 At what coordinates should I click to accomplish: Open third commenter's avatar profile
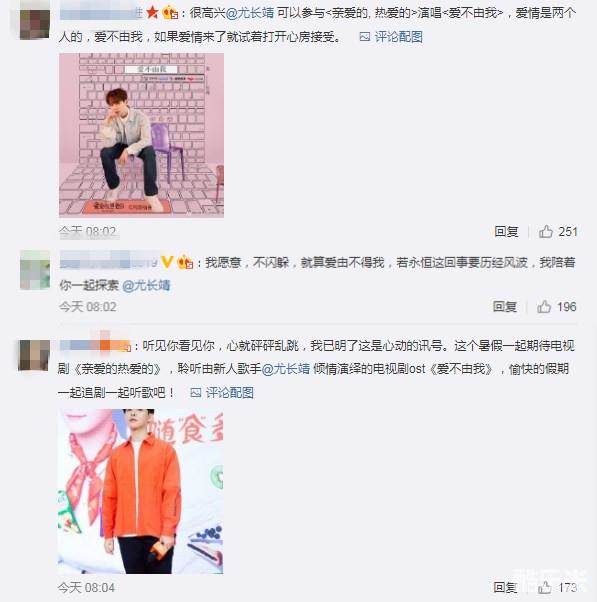click(34, 355)
